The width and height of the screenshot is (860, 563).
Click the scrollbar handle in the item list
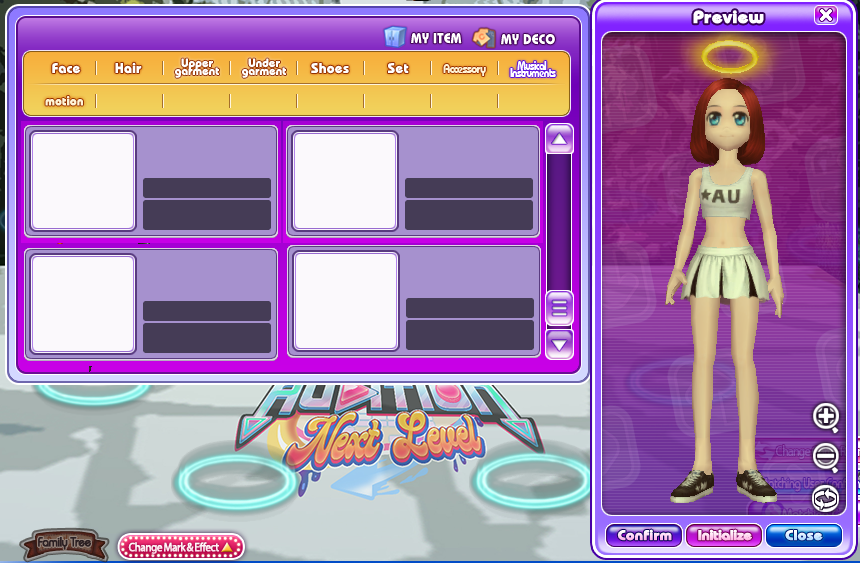tap(559, 308)
